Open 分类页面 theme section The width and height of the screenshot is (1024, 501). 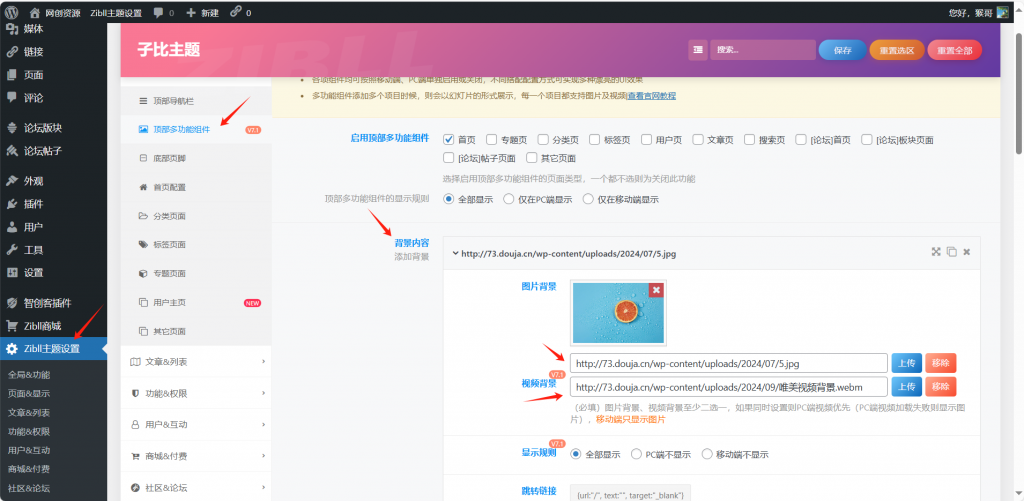click(x=196, y=216)
